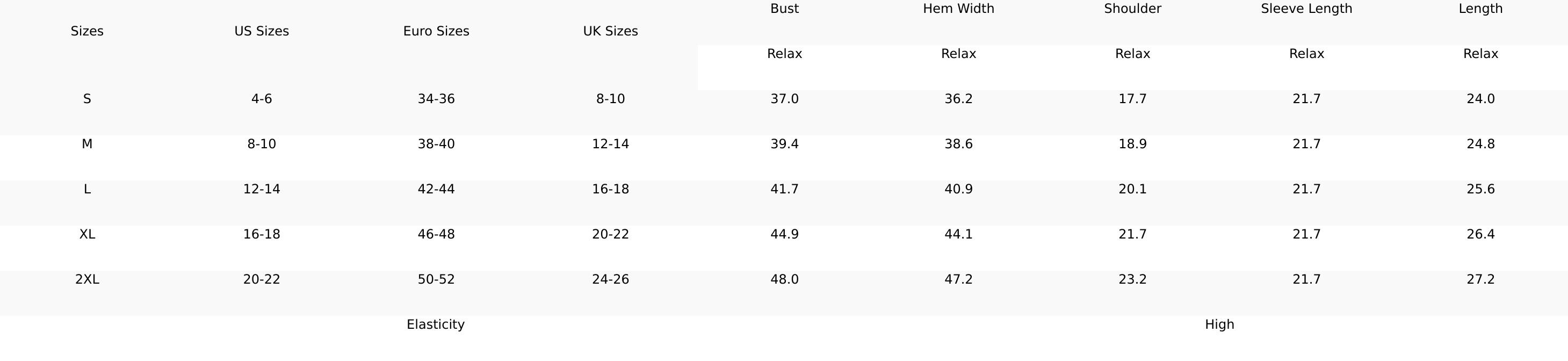Click the Euro Sizes column header

436,31
